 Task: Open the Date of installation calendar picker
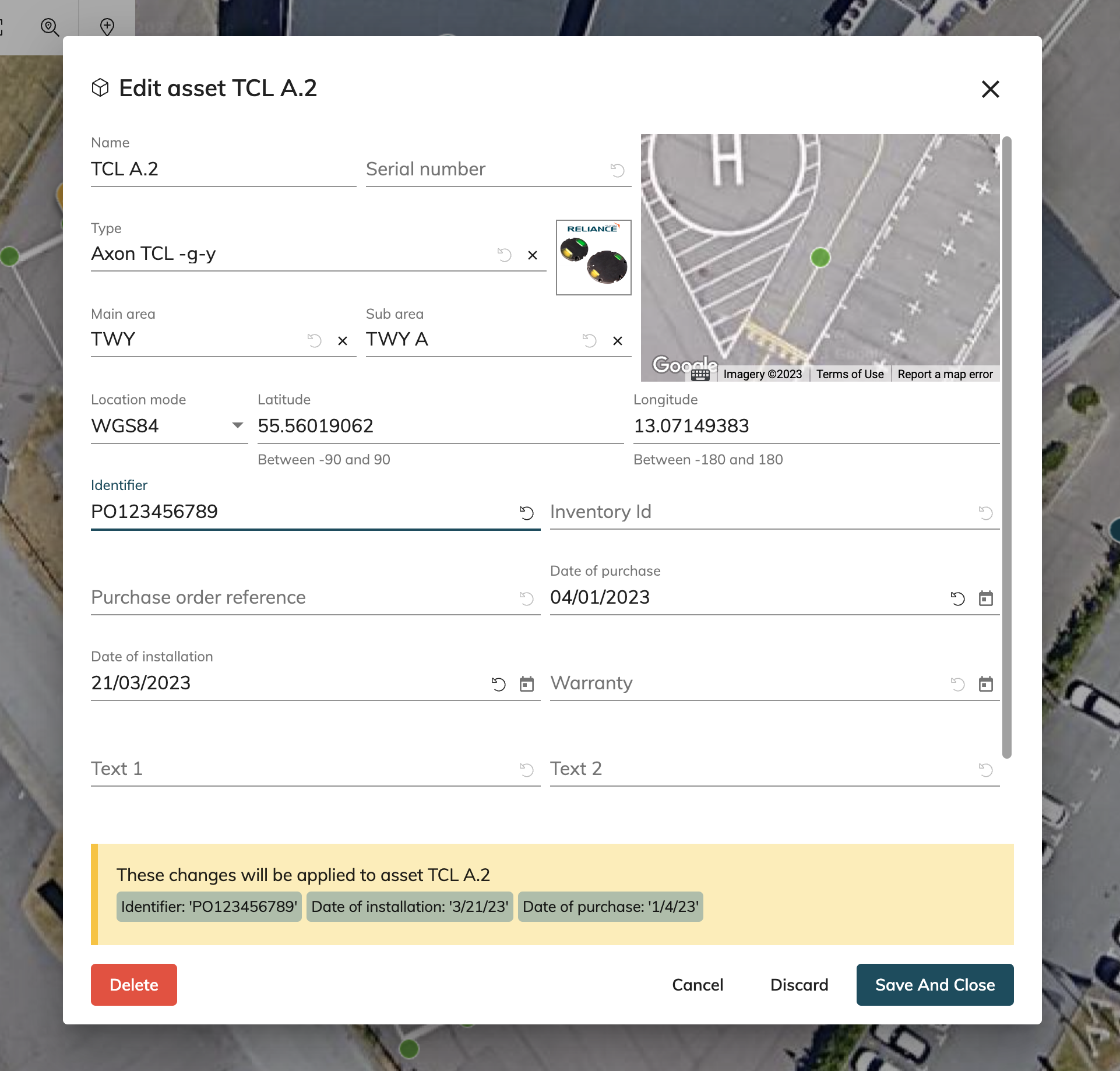click(526, 684)
